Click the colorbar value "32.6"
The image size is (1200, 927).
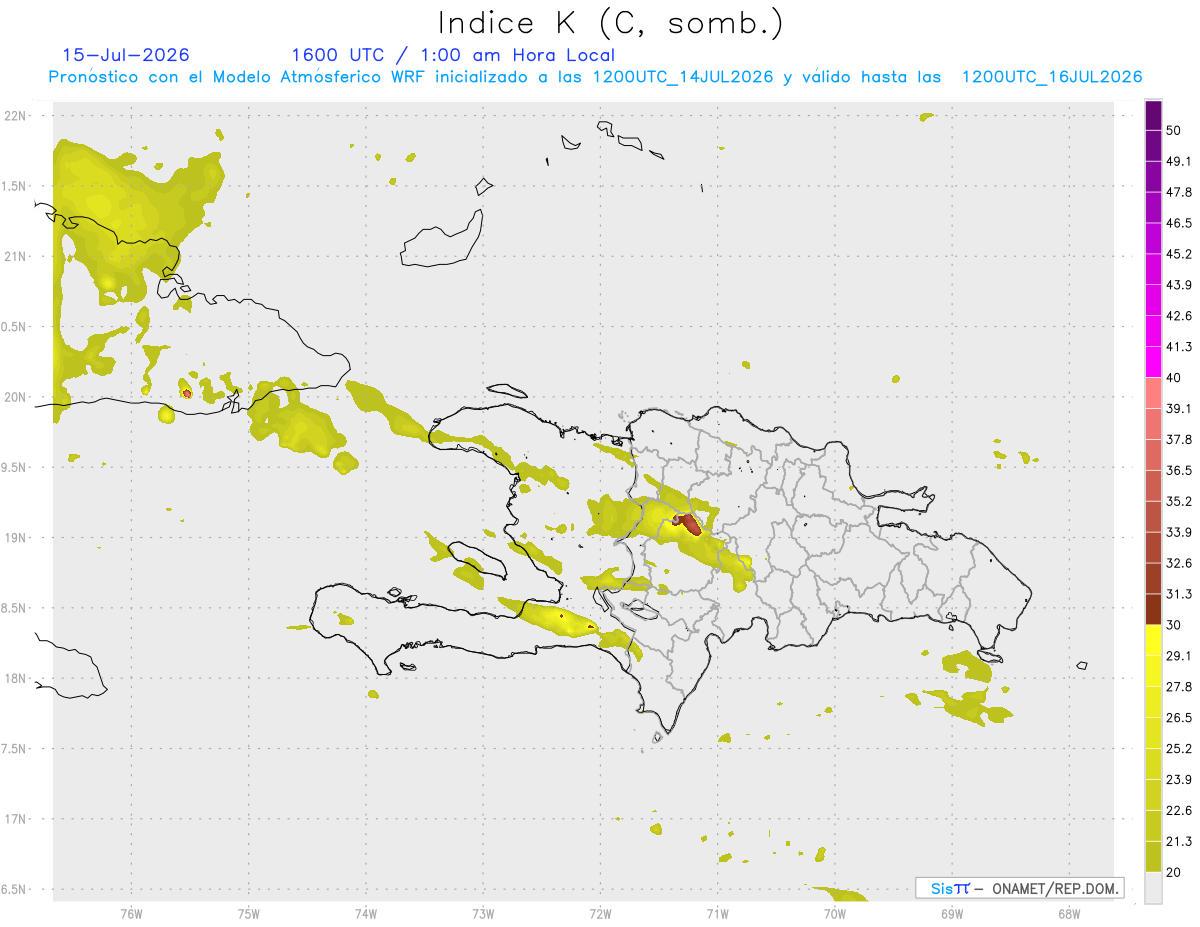[1179, 563]
